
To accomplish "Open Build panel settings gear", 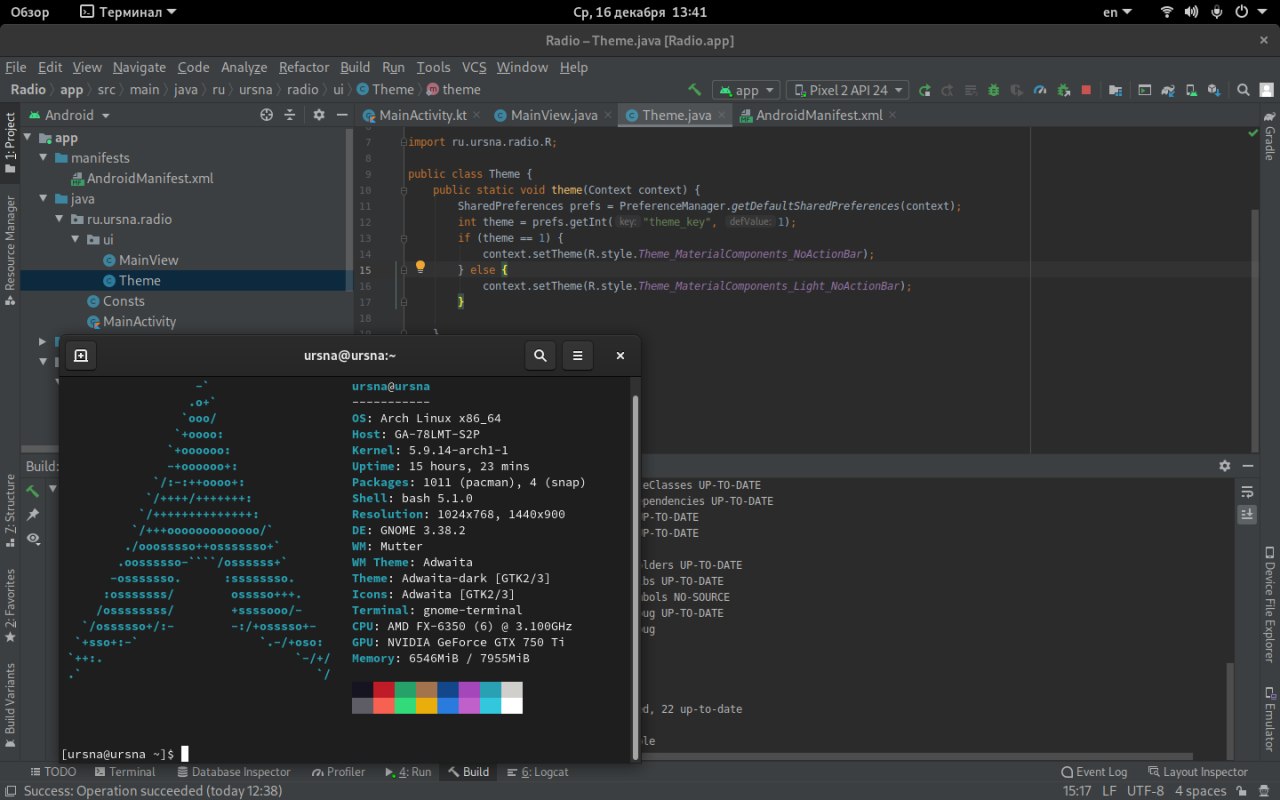I will 1225,466.
